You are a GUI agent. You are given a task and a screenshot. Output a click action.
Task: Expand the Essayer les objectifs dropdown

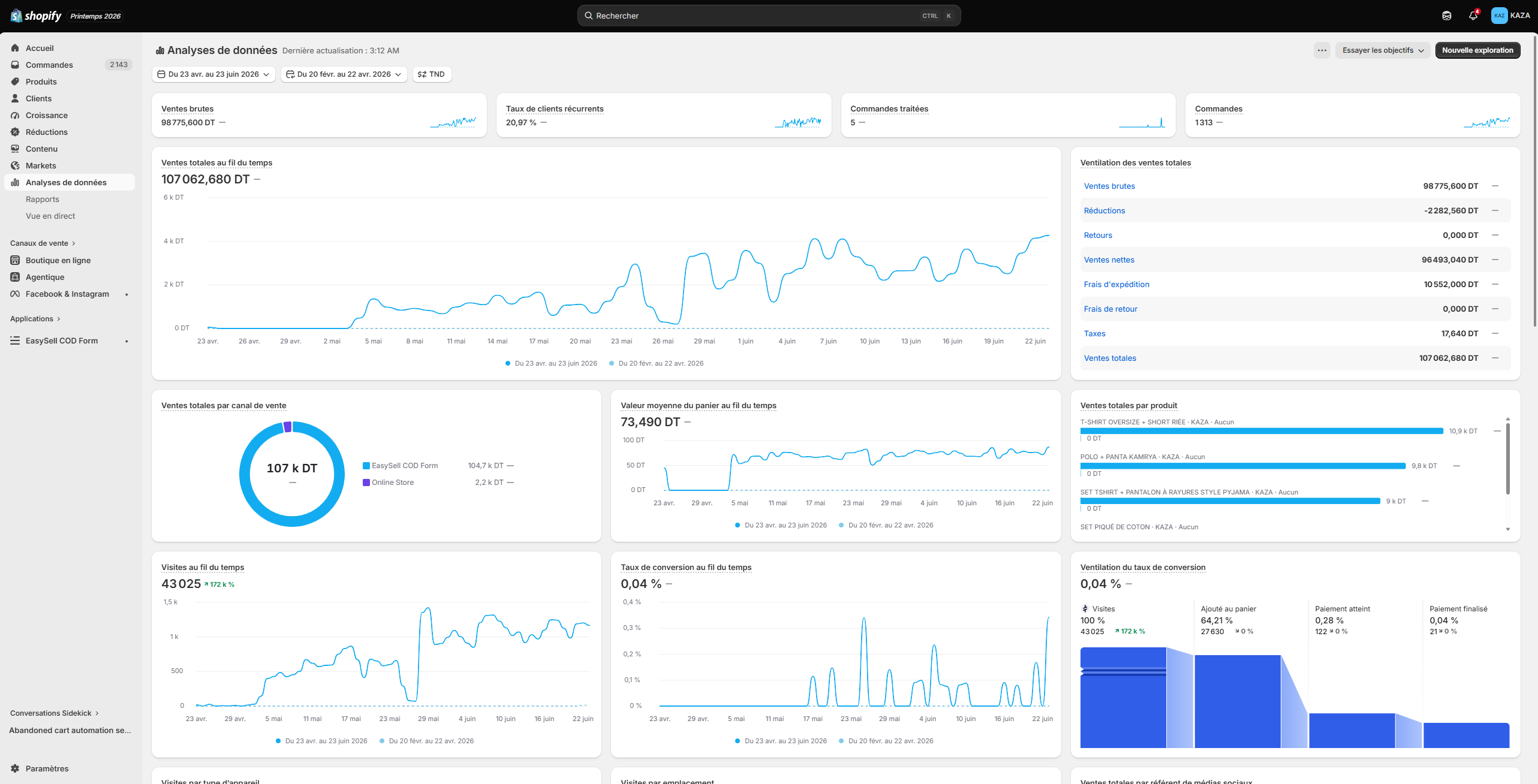[1383, 50]
